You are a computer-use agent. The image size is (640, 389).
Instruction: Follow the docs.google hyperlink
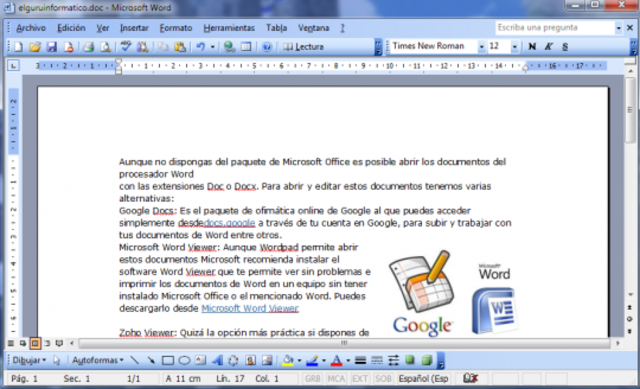229,223
